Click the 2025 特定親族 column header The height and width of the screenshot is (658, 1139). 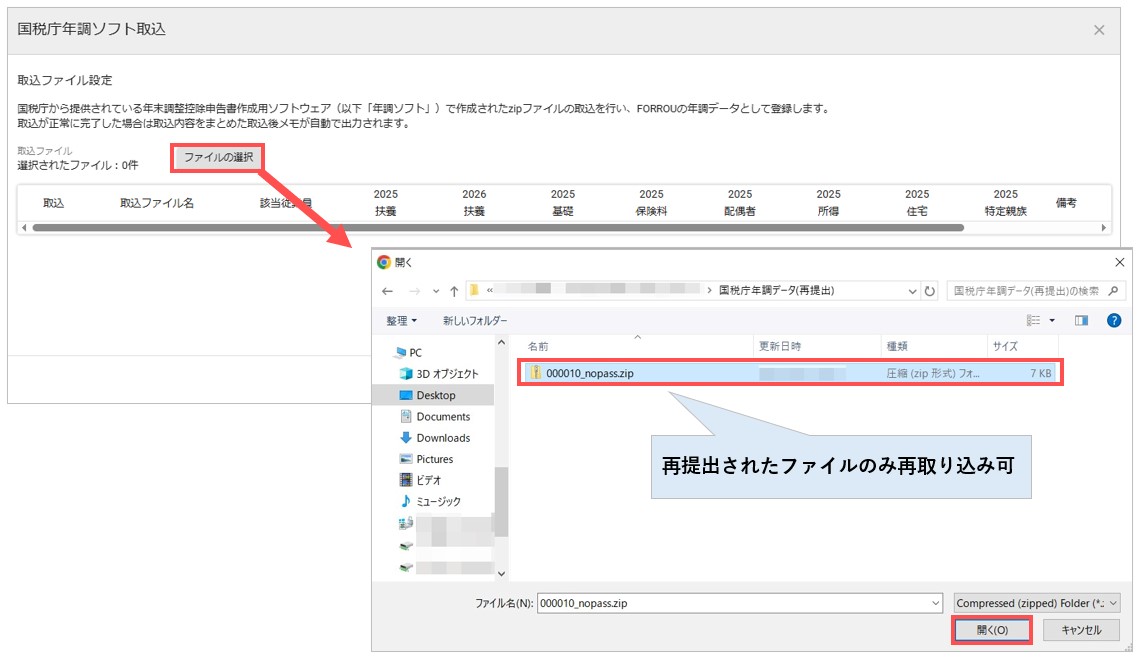click(1006, 203)
